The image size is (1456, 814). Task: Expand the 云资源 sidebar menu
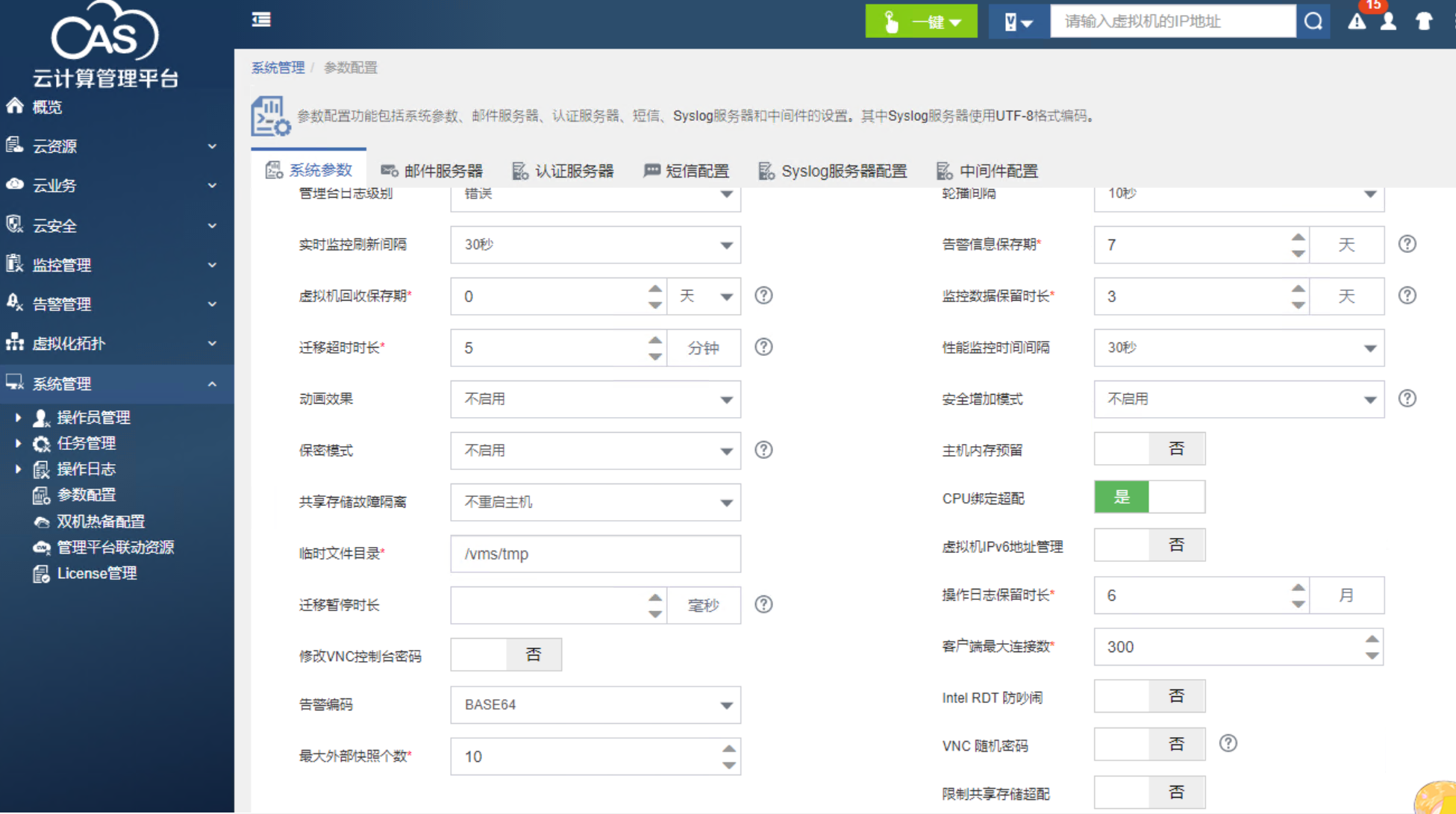click(112, 146)
